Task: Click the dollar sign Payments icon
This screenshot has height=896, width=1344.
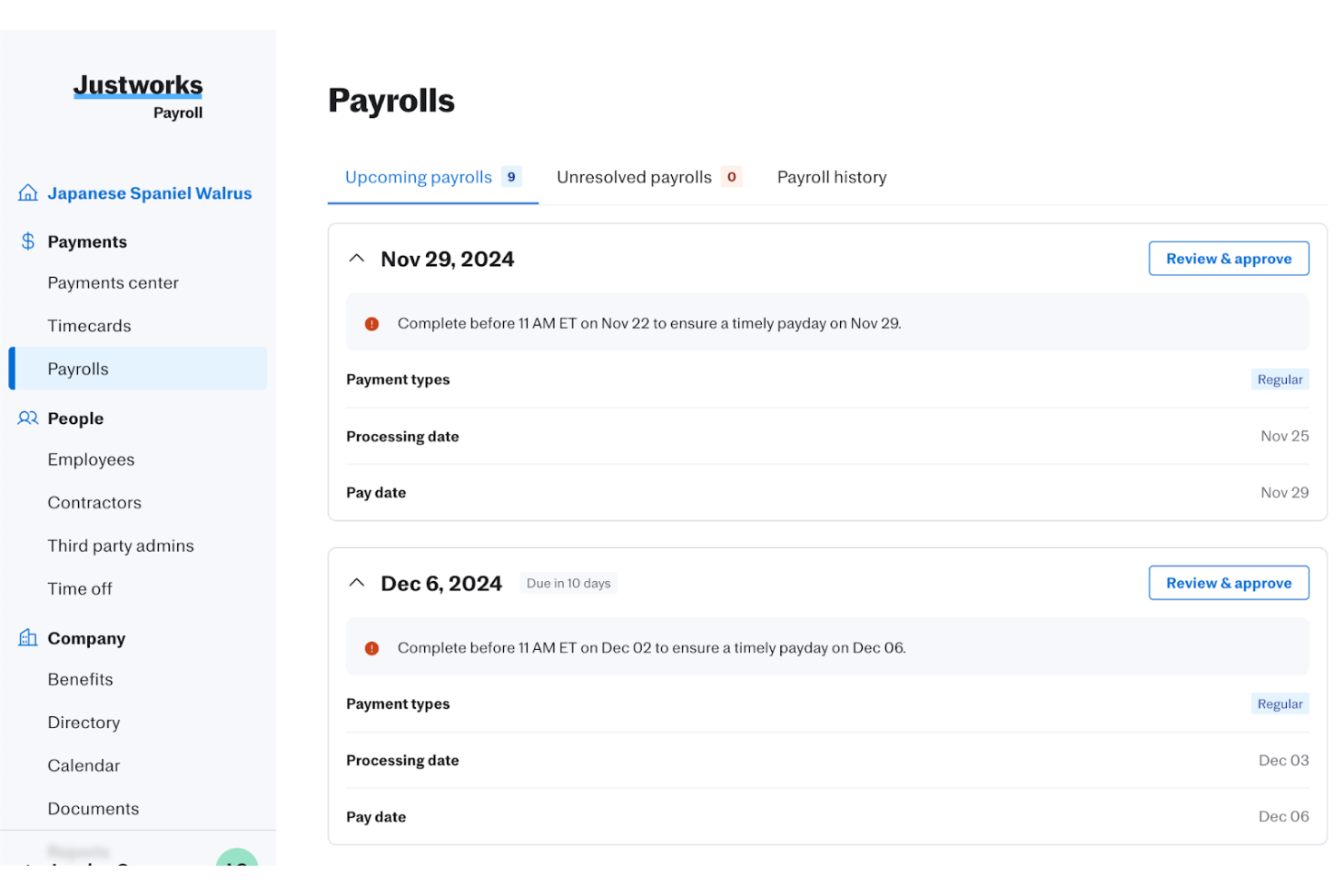Action: pyautogui.click(x=28, y=241)
